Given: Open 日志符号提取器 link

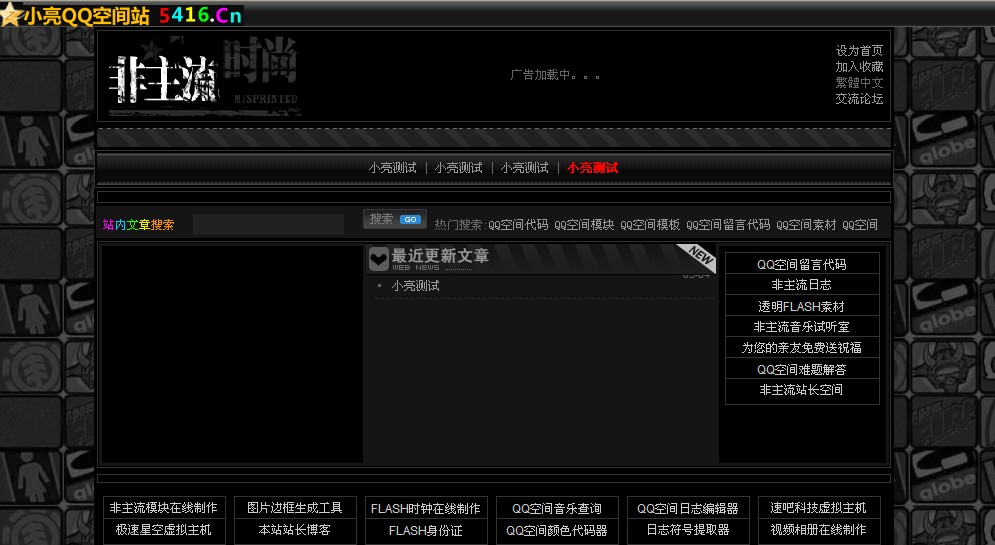Looking at the screenshot, I should (688, 529).
